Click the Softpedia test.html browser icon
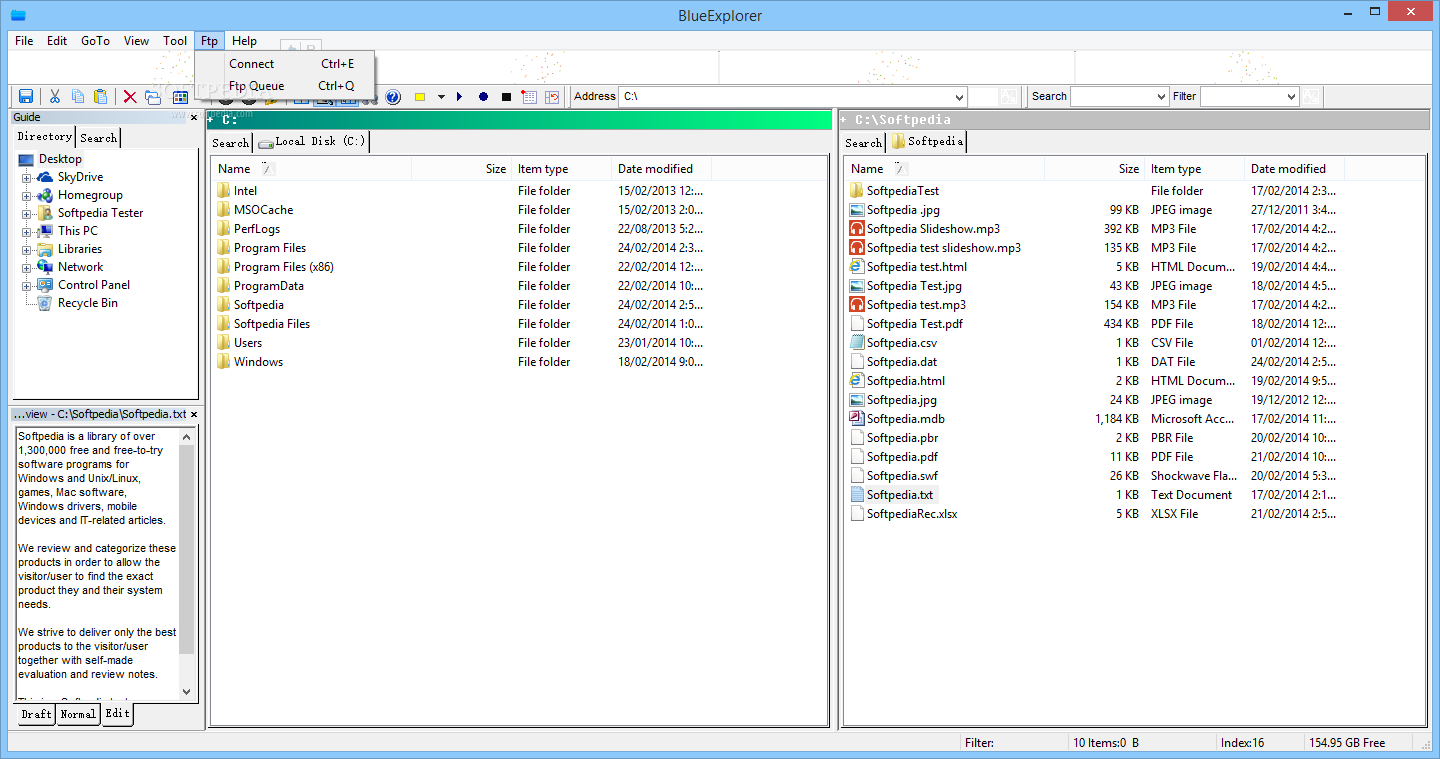 pyautogui.click(x=857, y=267)
